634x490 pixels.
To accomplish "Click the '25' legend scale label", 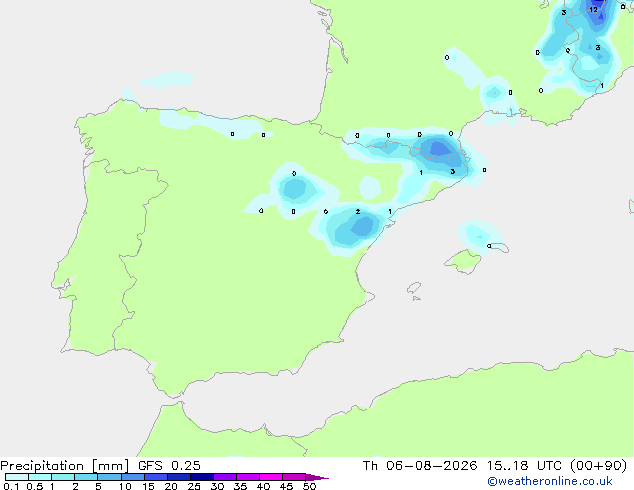I will [194, 486].
